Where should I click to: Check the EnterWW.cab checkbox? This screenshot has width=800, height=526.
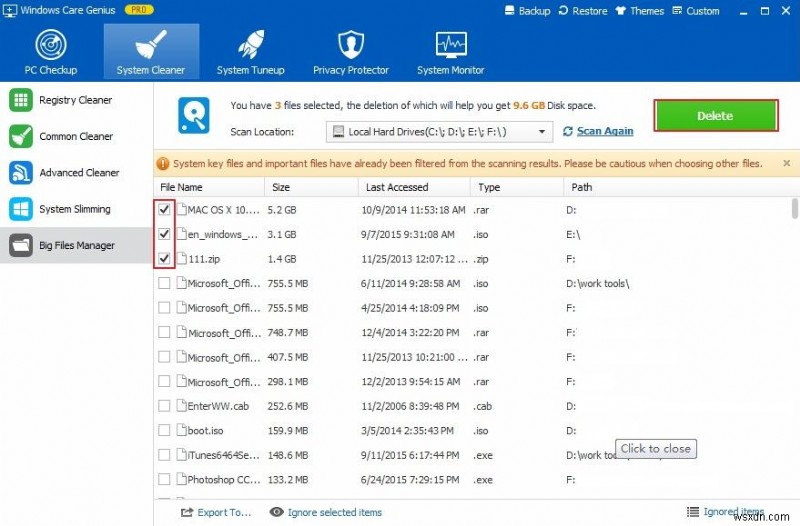(164, 406)
